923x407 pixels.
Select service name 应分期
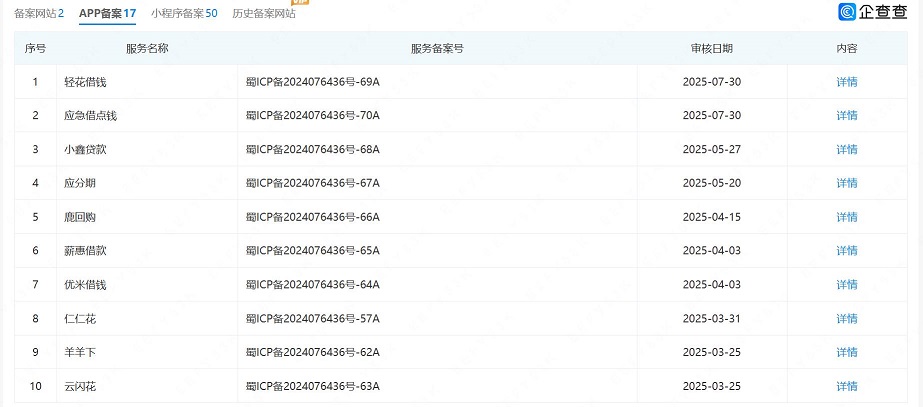click(x=80, y=183)
